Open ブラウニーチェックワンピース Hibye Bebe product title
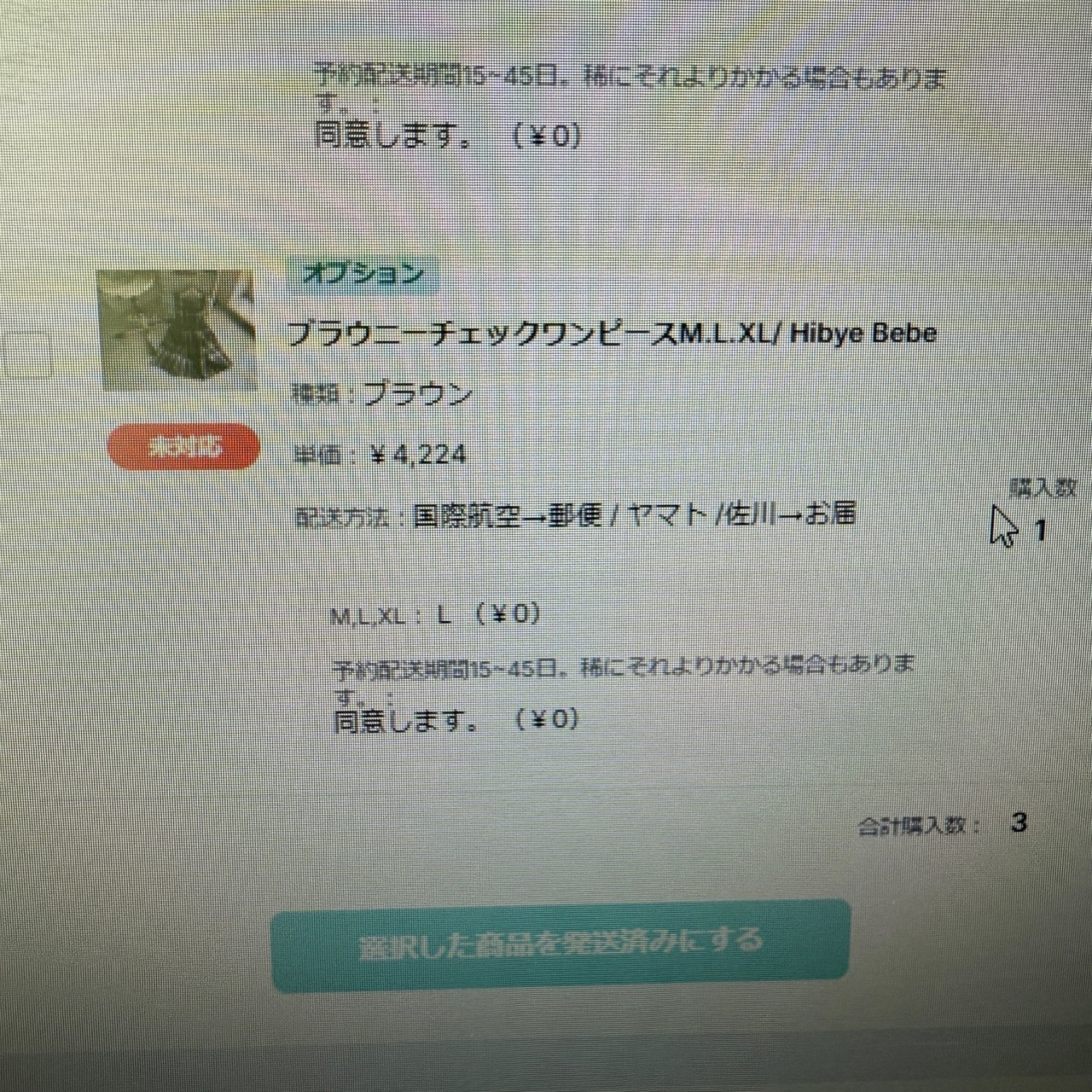 tap(612, 334)
